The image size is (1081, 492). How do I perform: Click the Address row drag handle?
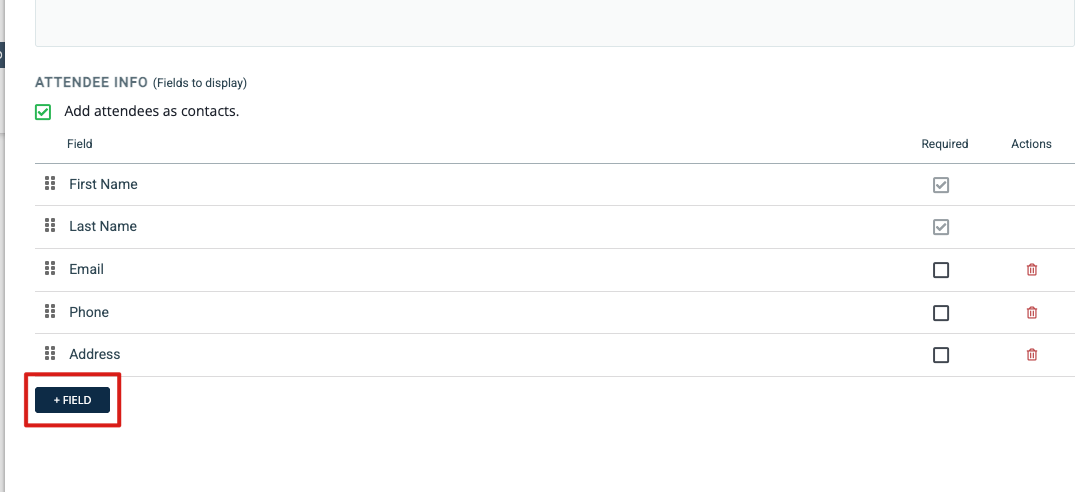coord(50,353)
